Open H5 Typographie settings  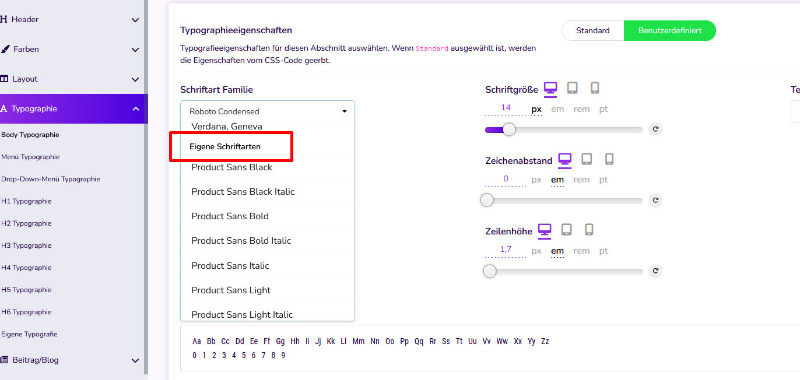tap(27, 290)
